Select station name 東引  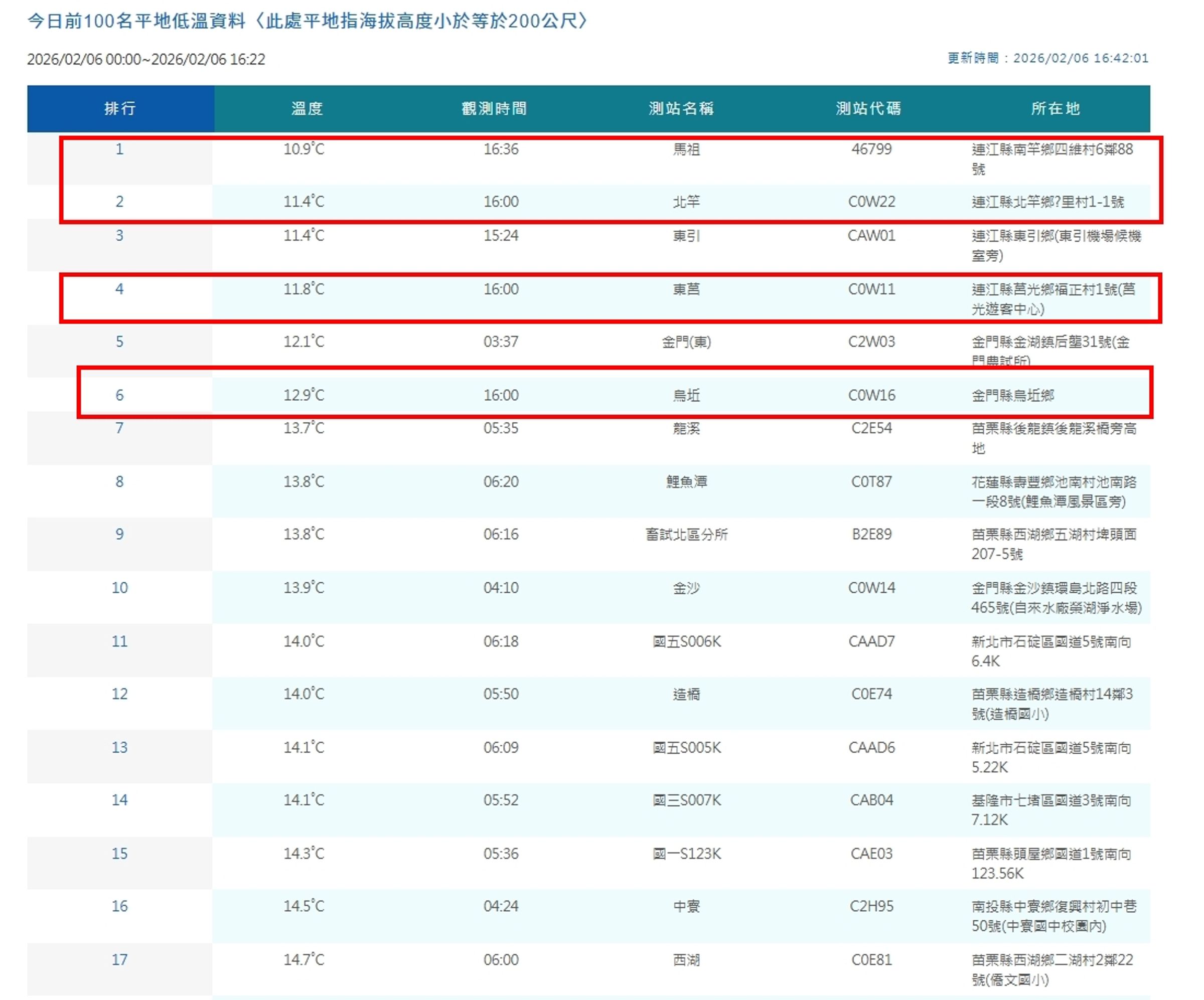(x=686, y=236)
